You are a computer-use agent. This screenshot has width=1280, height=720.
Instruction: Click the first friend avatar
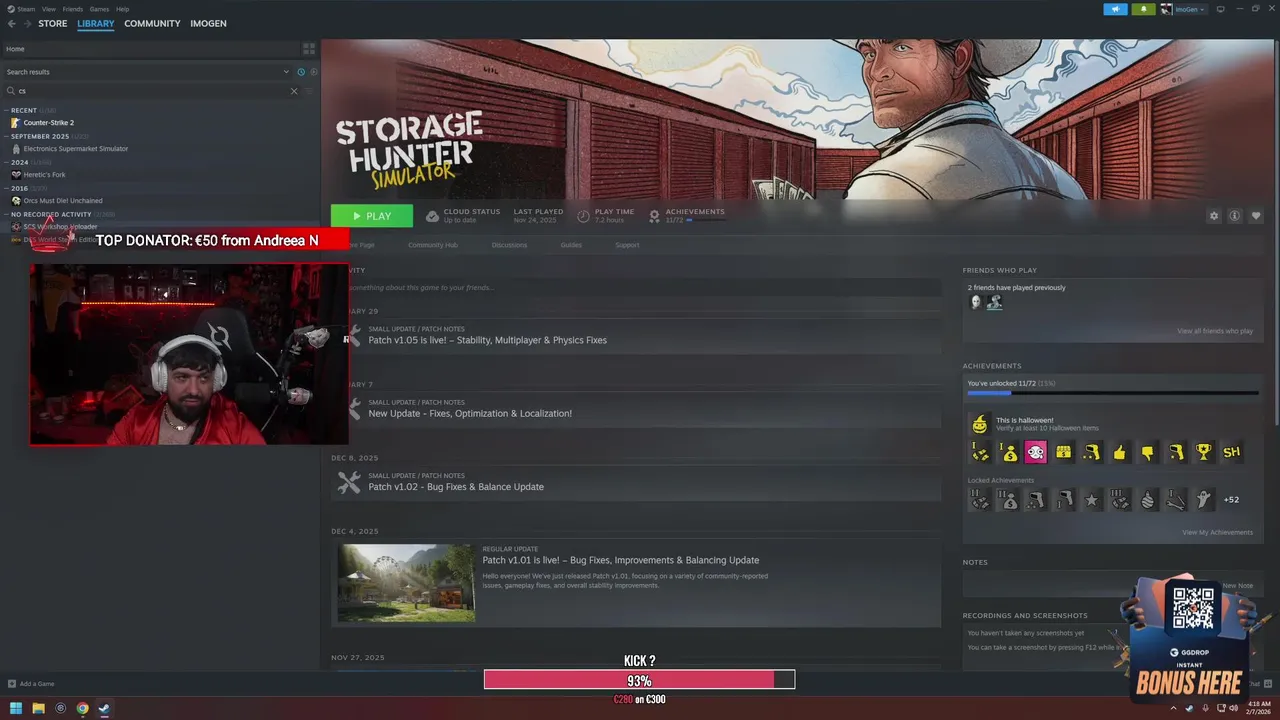(x=976, y=302)
